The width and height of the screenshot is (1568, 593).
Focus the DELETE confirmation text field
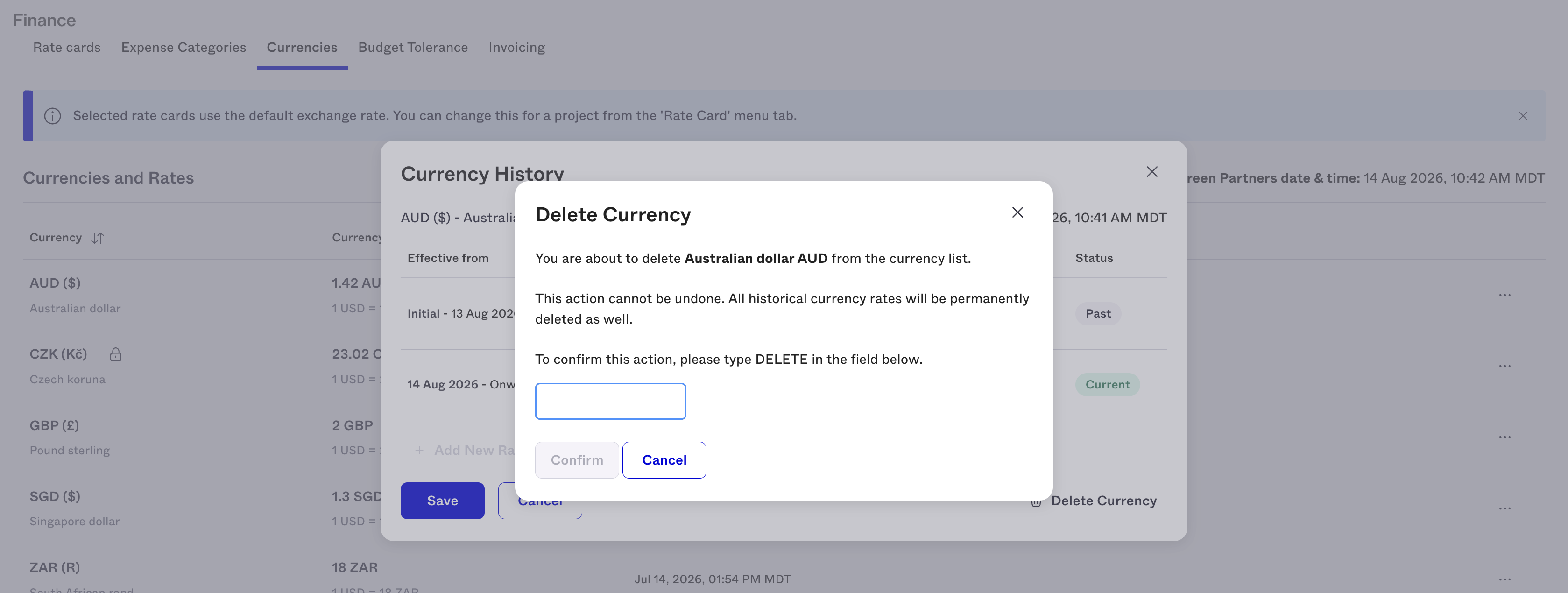click(x=610, y=401)
